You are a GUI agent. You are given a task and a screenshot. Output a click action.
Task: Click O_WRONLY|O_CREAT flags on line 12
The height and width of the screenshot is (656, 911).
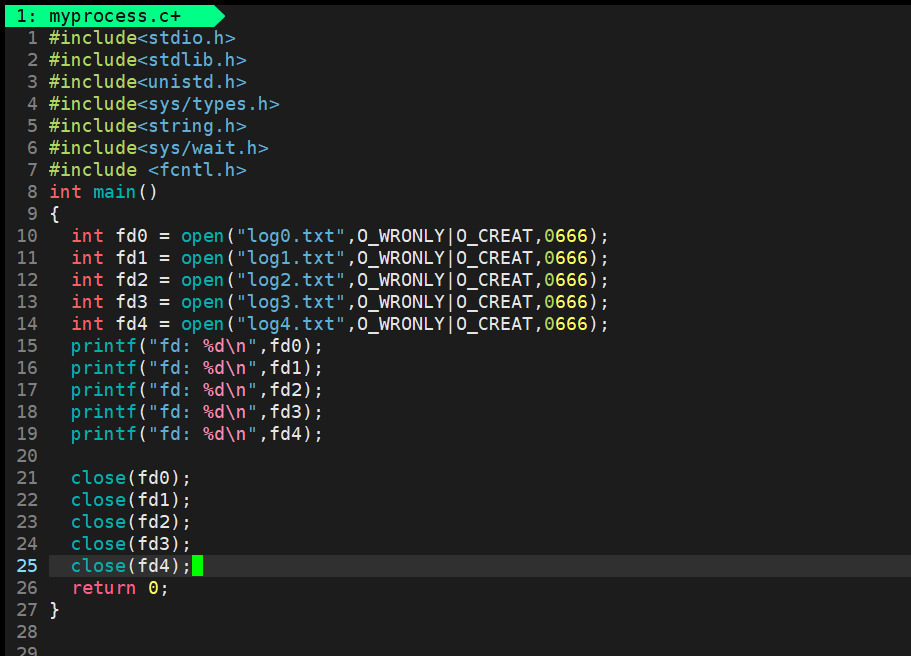pos(446,280)
